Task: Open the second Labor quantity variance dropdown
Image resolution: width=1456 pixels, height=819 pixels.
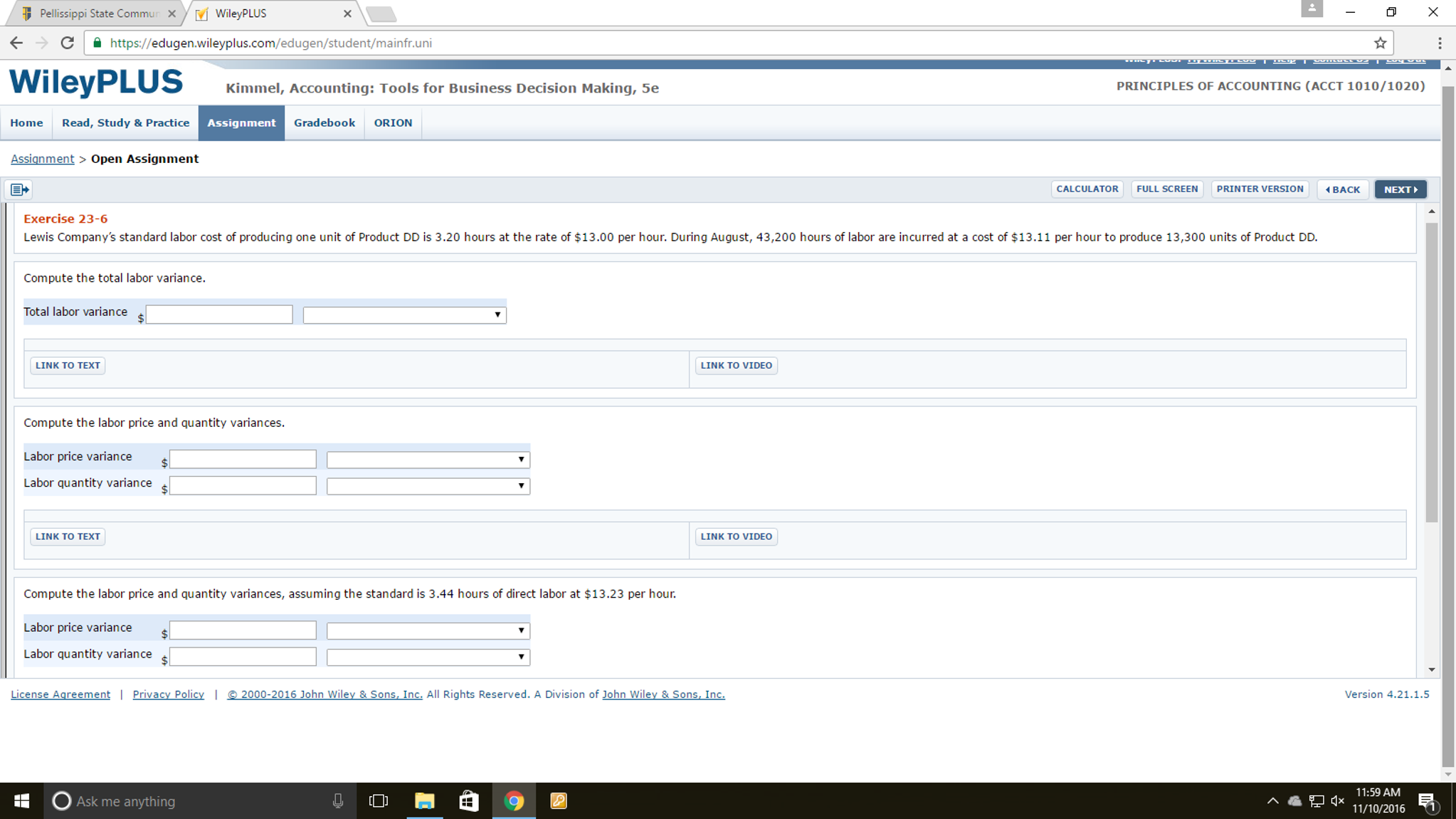Action: pyautogui.click(x=428, y=657)
